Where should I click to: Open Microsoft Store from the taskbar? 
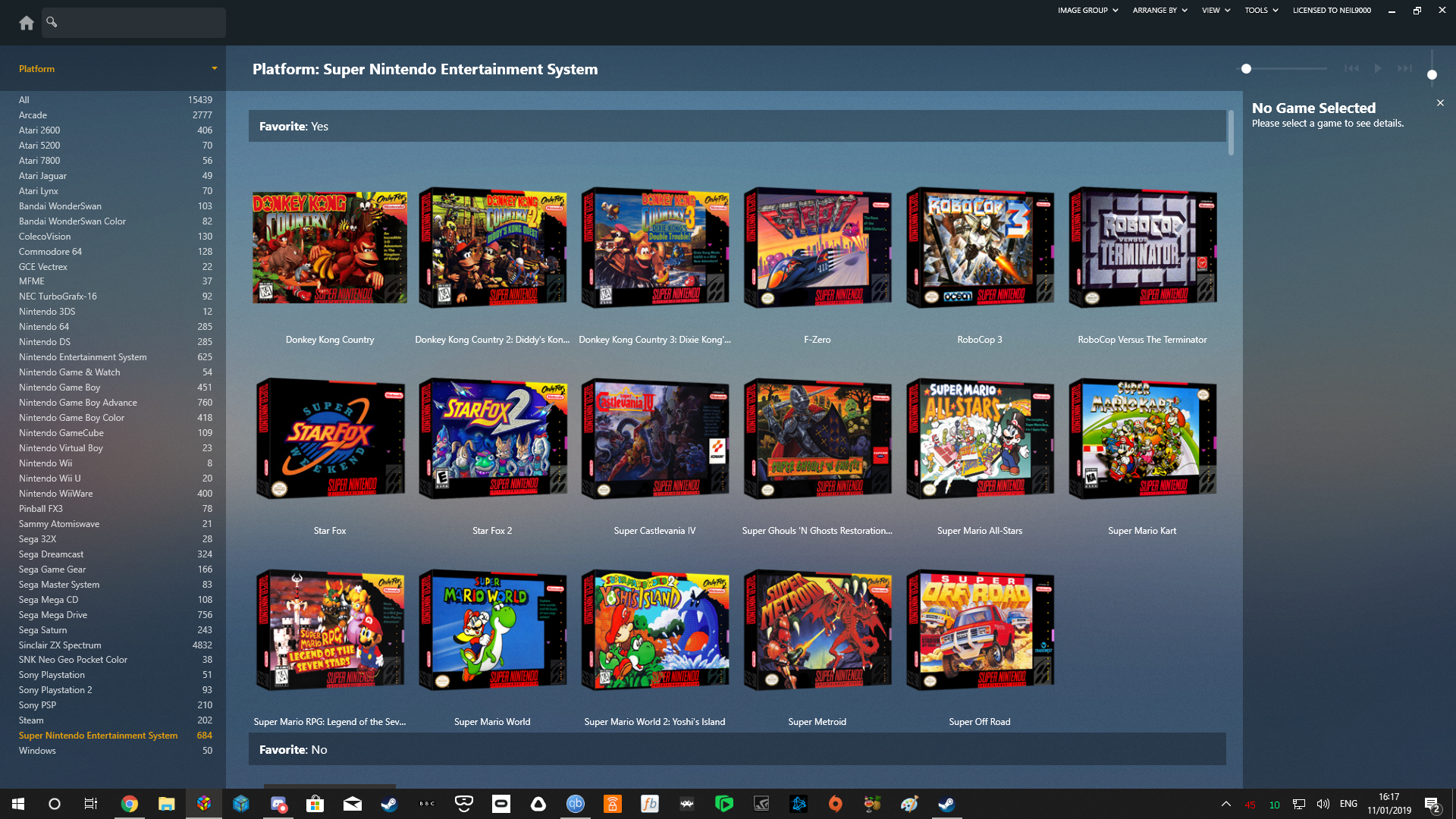(x=315, y=804)
